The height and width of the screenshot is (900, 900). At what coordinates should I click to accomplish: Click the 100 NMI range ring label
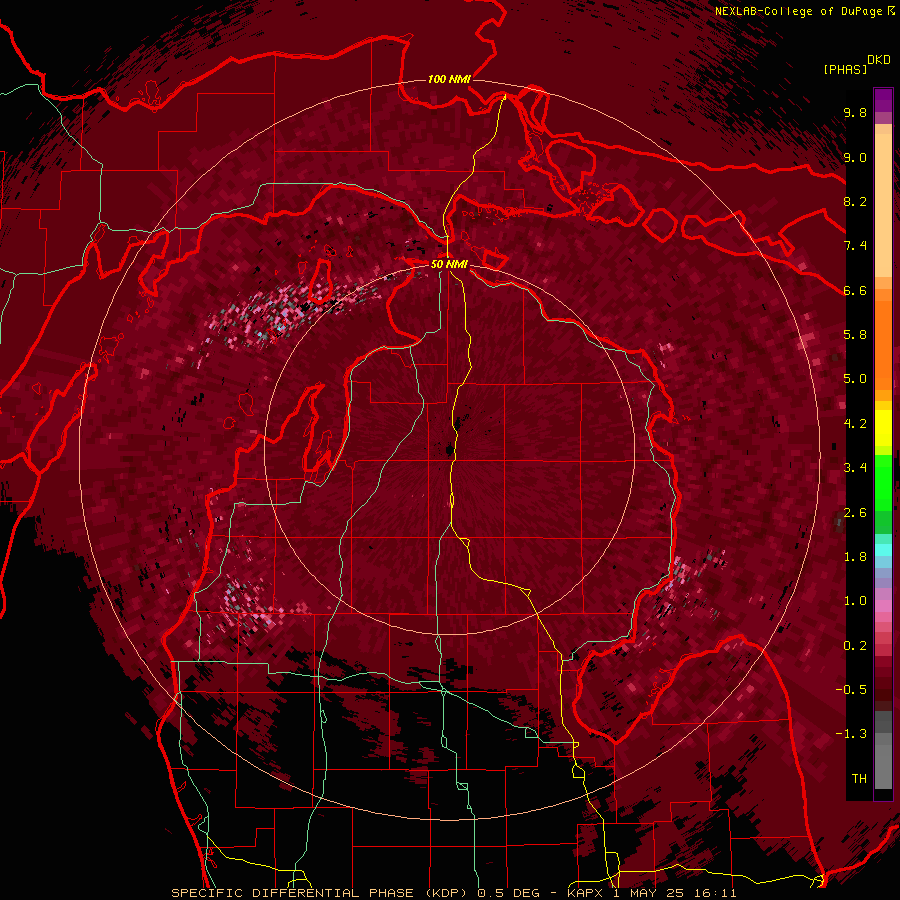tap(449, 79)
